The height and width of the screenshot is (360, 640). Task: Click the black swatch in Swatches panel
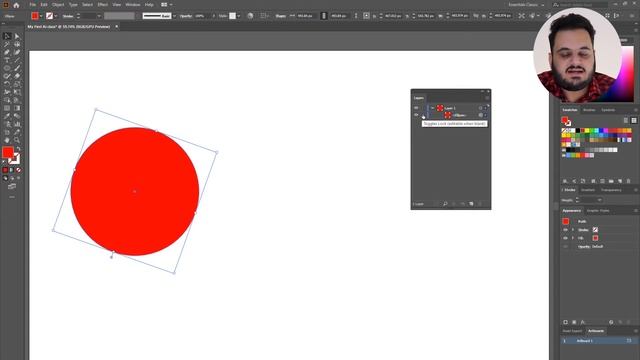[x=578, y=131]
